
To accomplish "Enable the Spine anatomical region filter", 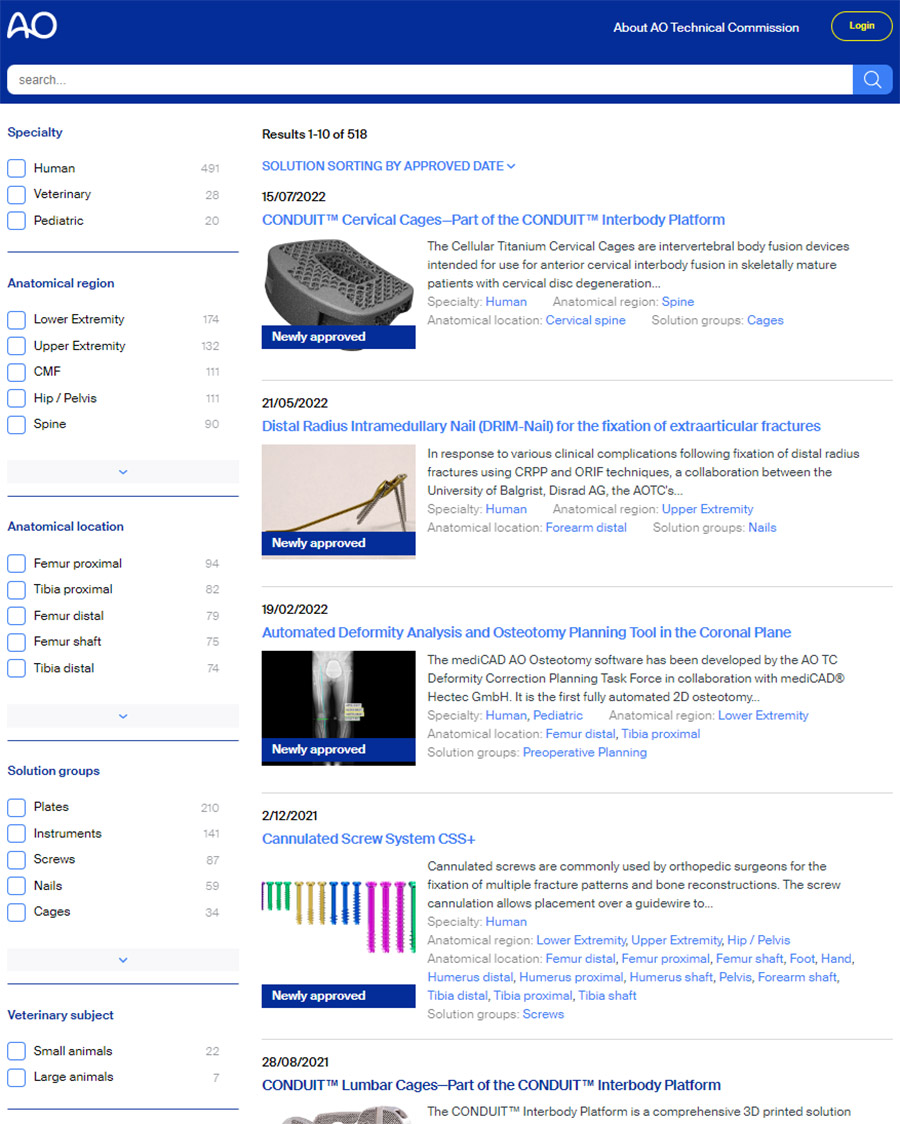I will 17,424.
